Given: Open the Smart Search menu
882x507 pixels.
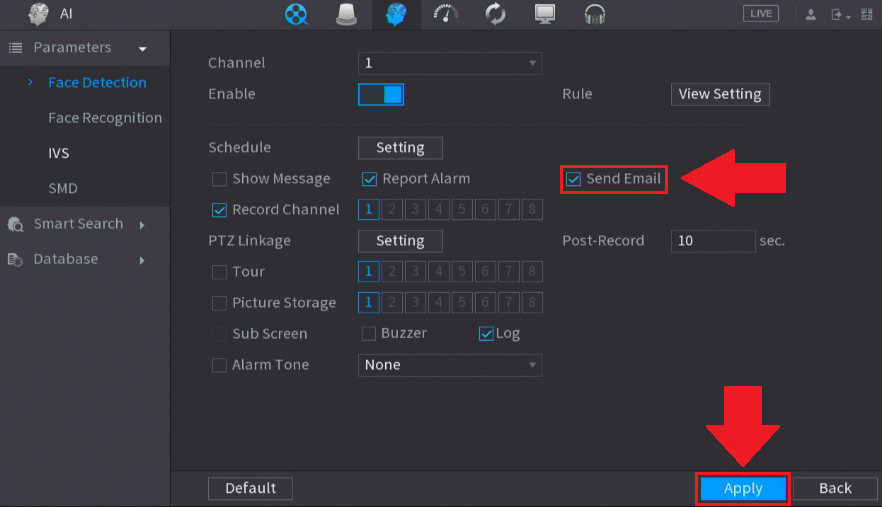Looking at the screenshot, I should pyautogui.click(x=78, y=224).
